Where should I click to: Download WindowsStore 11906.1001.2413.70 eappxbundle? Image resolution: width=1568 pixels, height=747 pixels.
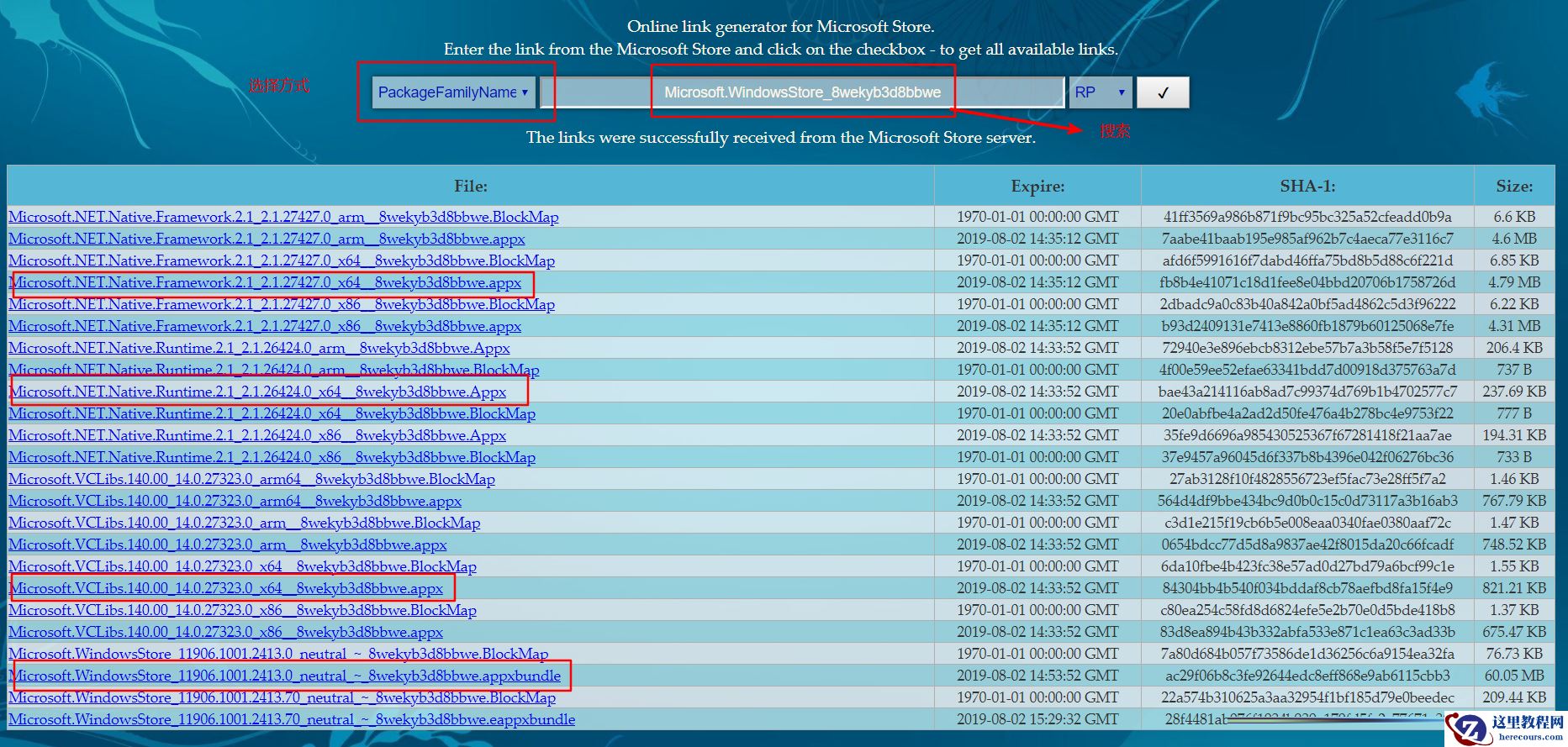pos(292,719)
